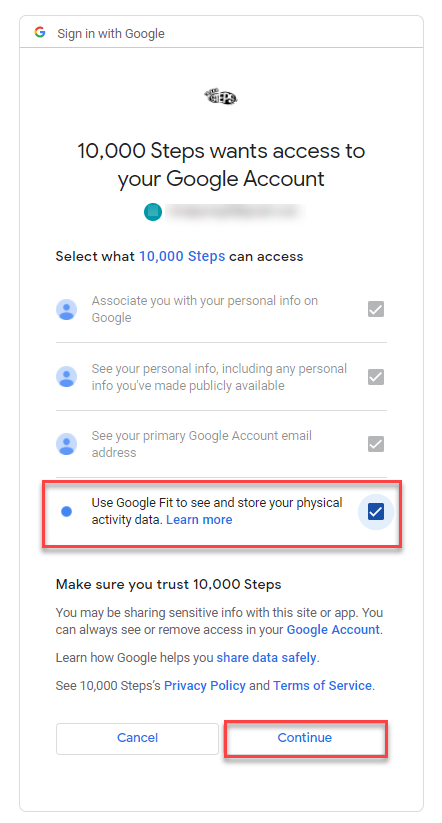This screenshot has width=442, height=823.
Task: Click the greyed Associate personal info checkbox
Action: (376, 309)
